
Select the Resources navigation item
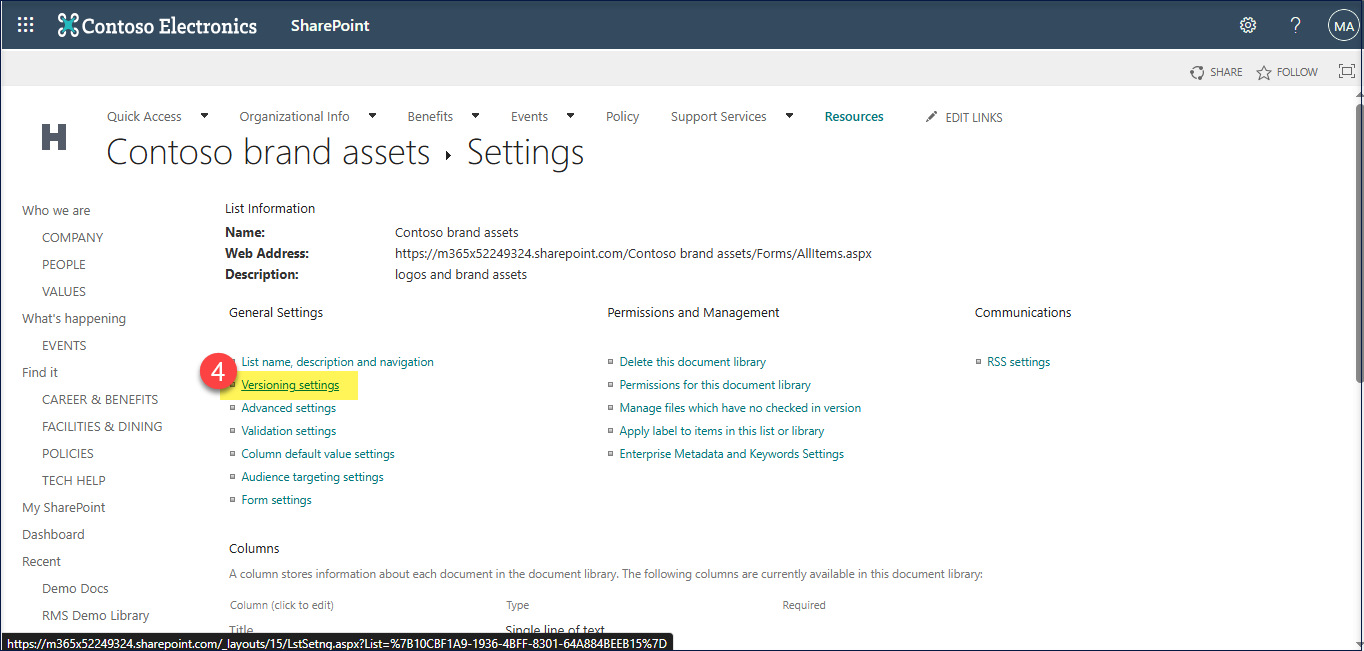(854, 117)
